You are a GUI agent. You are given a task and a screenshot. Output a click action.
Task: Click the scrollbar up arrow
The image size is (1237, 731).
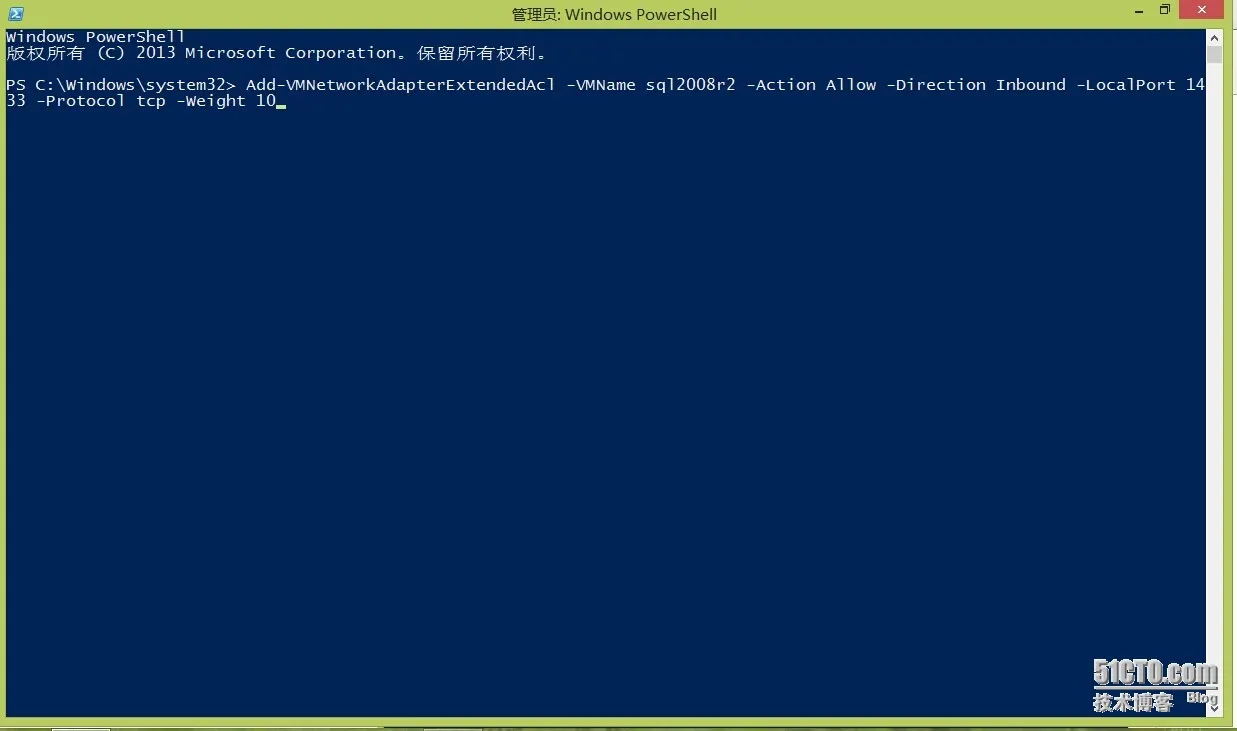[x=1215, y=37]
